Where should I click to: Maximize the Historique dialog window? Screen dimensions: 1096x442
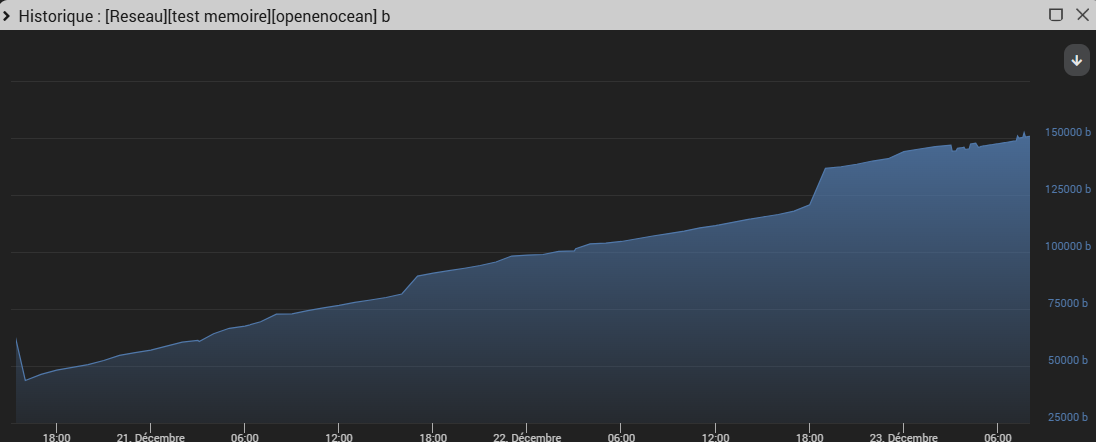click(1056, 15)
